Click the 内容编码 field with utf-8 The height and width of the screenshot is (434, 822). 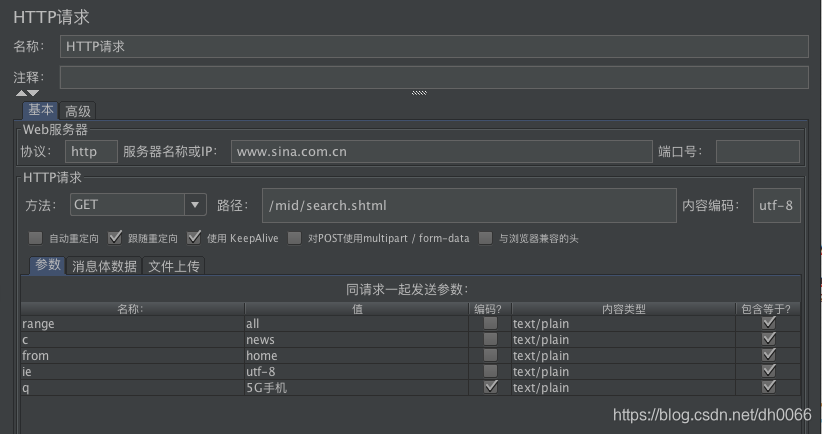[776, 205]
